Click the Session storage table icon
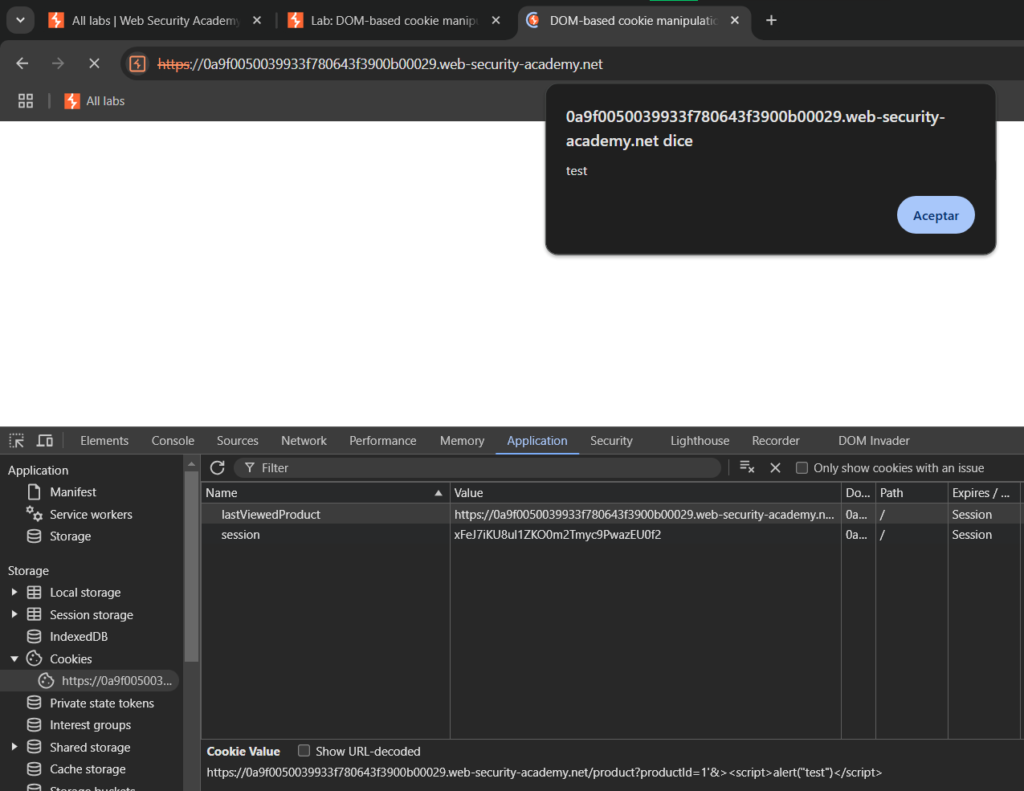 pos(34,614)
